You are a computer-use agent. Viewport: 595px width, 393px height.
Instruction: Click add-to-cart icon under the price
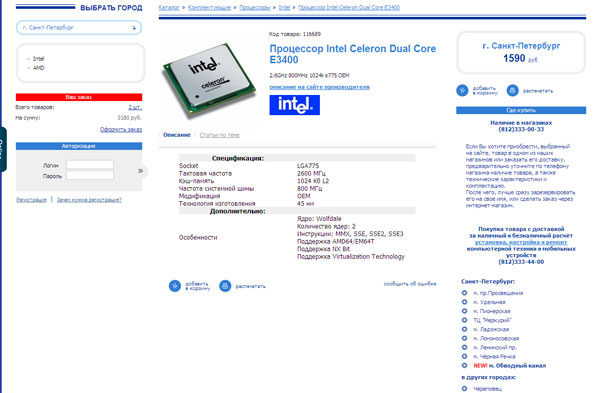click(x=462, y=91)
